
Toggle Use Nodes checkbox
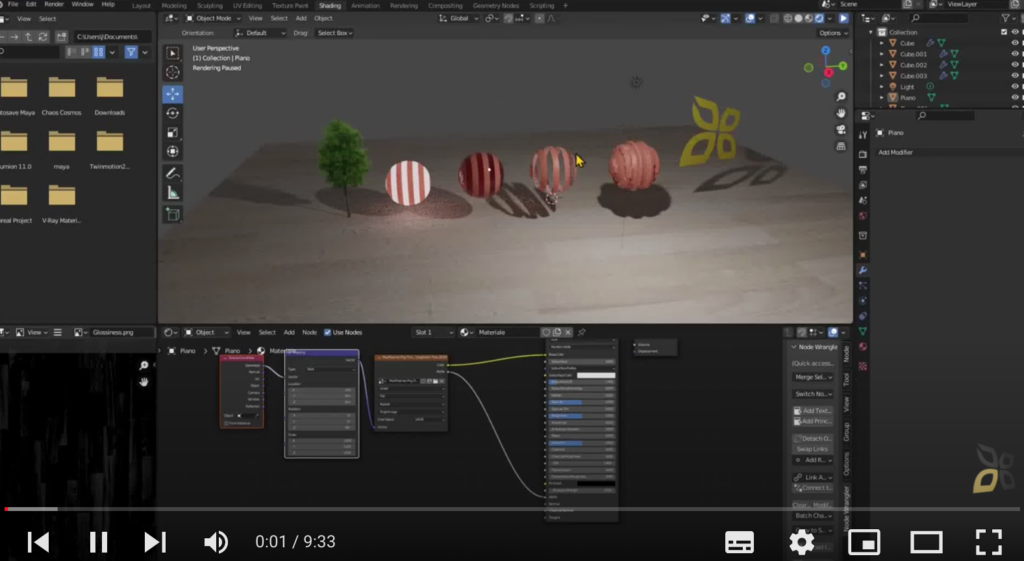click(327, 332)
